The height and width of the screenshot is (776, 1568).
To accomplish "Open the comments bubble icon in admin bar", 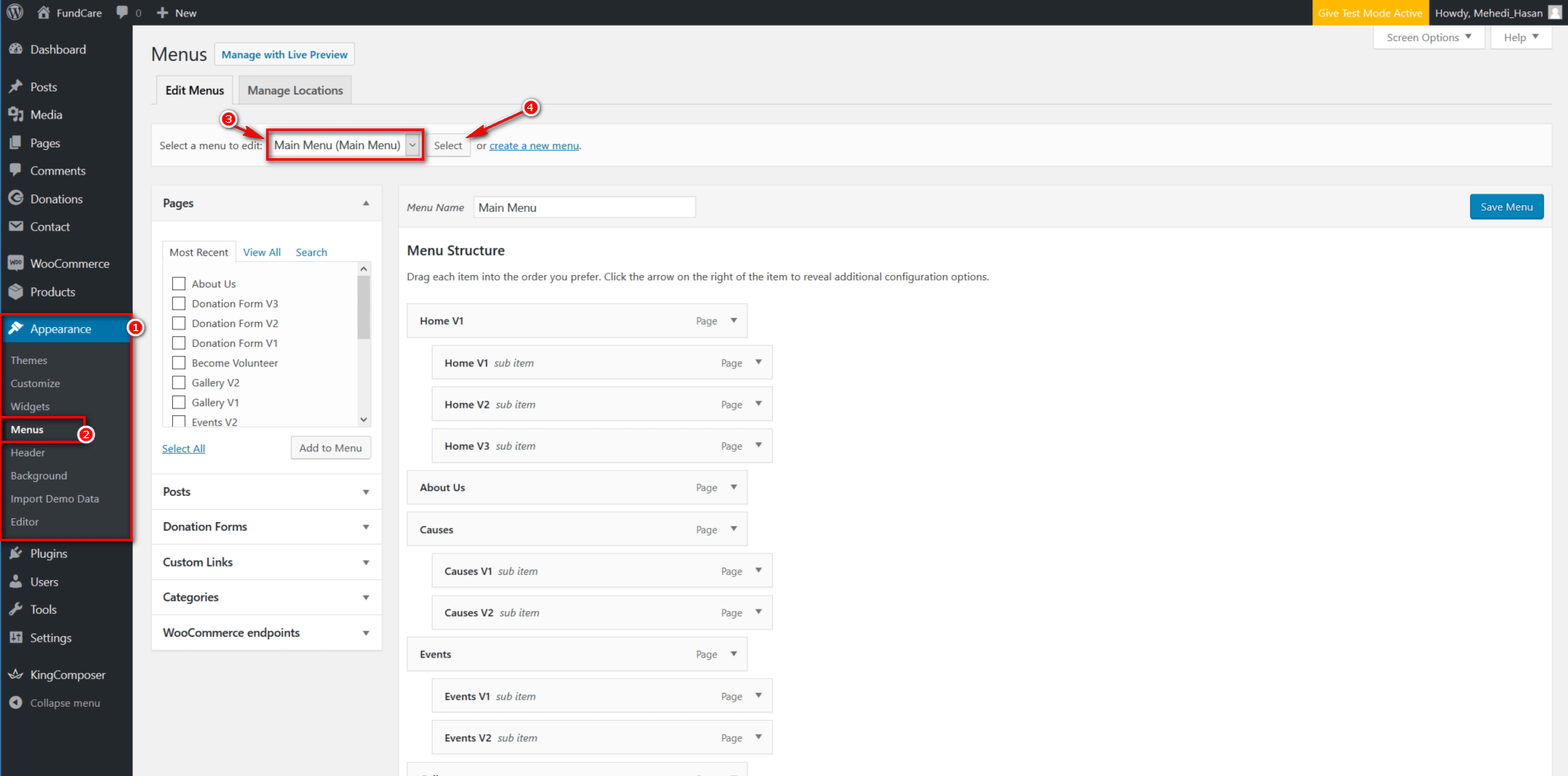I will 123,12.
